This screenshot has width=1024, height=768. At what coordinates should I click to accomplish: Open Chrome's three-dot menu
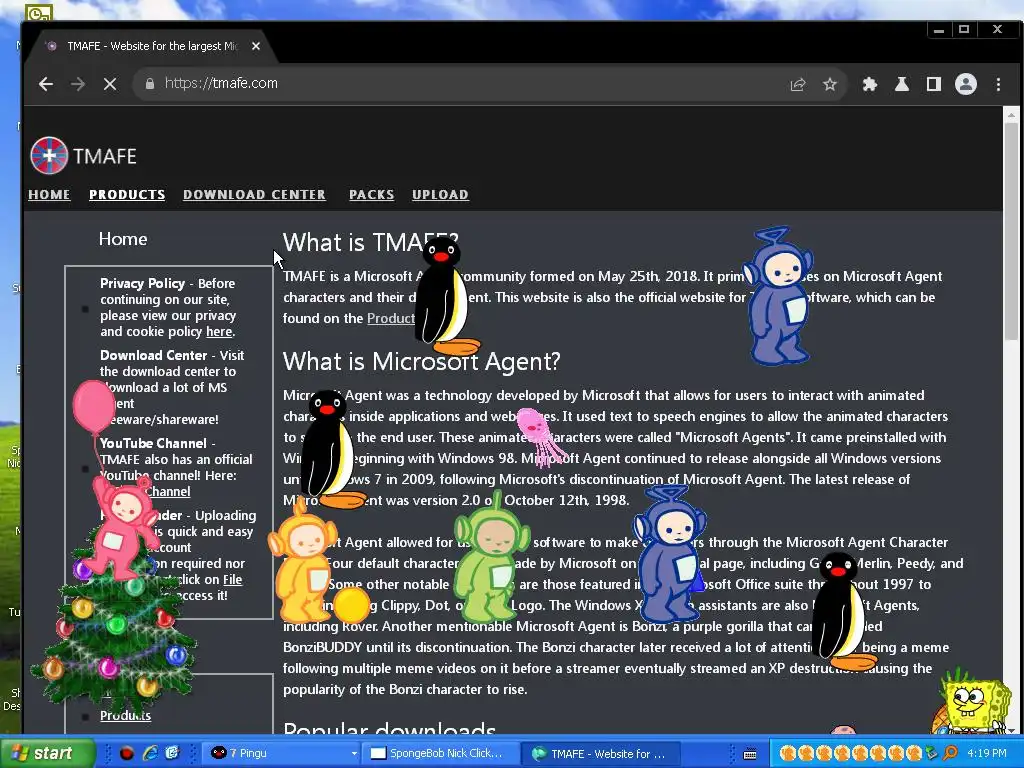[x=998, y=84]
